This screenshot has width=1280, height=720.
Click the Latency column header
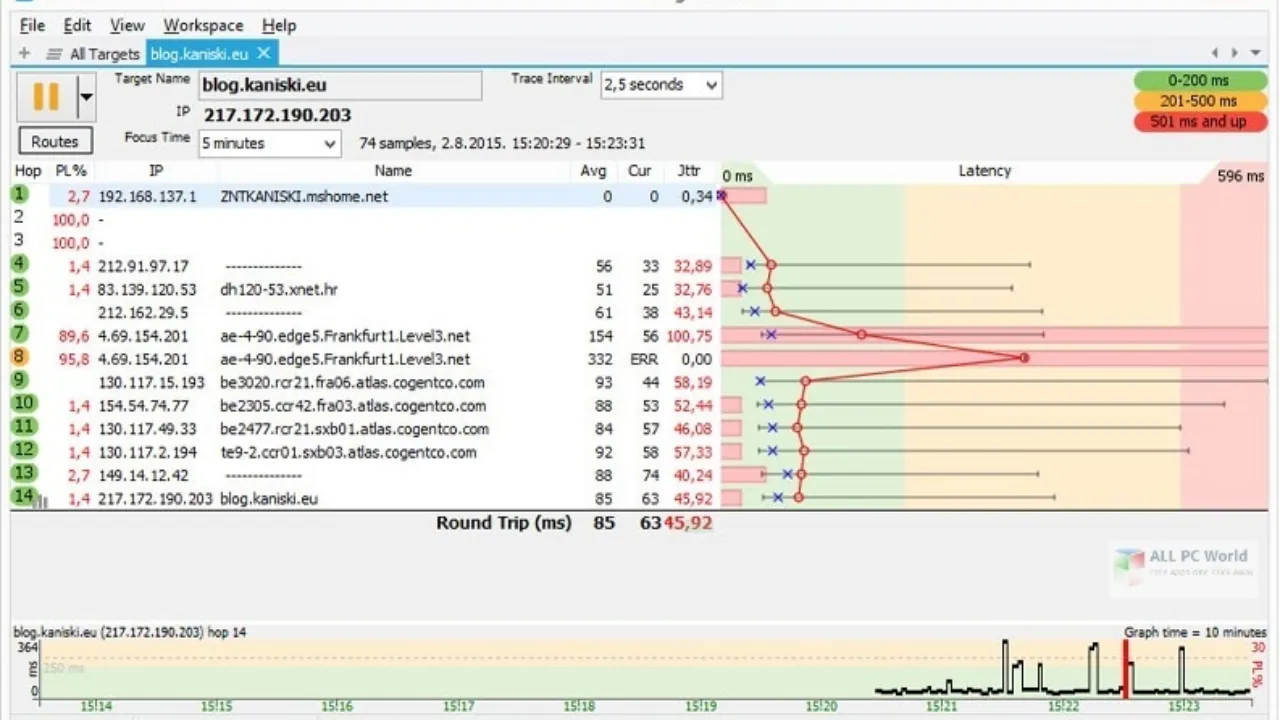985,171
